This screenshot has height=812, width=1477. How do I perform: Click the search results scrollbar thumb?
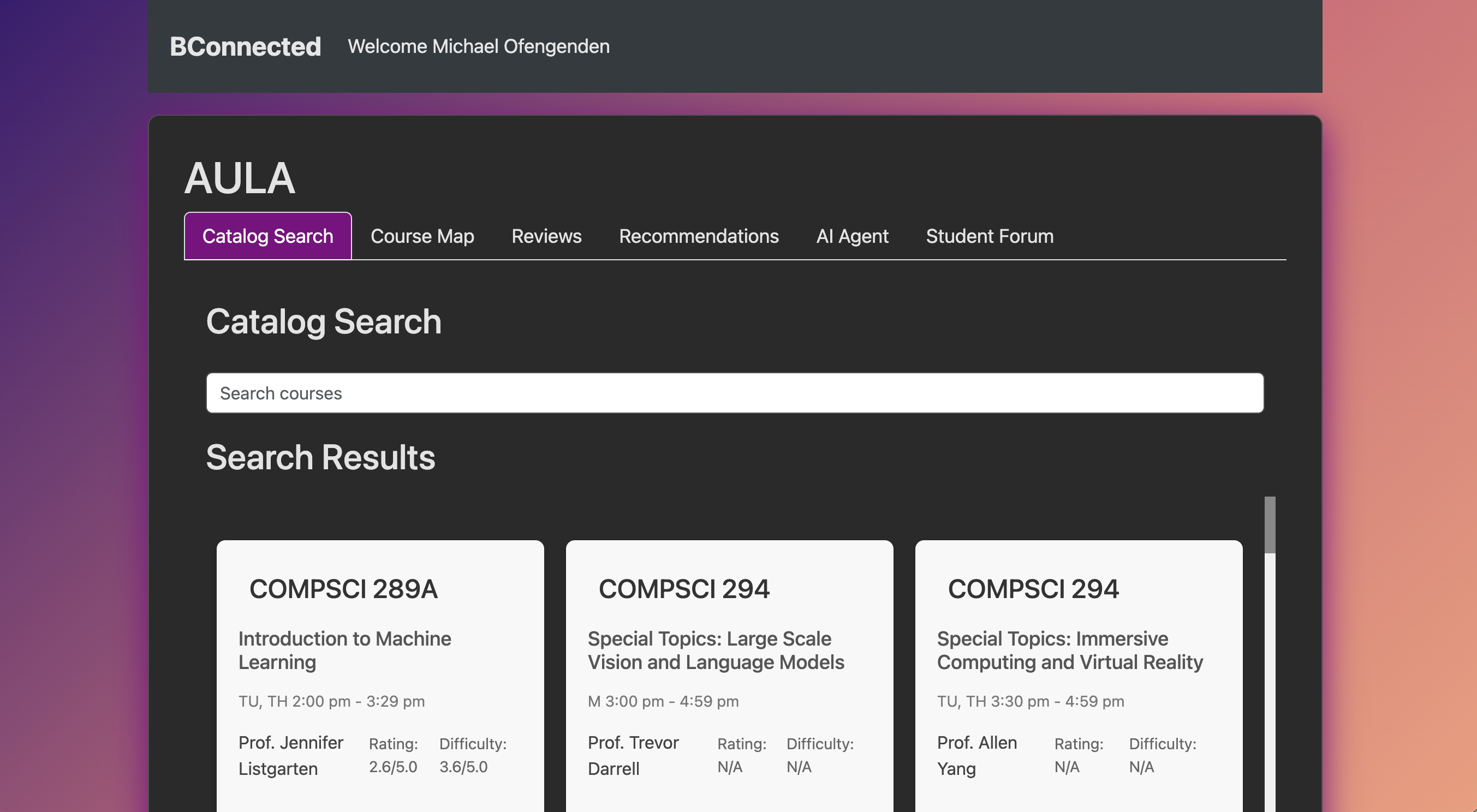[1270, 524]
